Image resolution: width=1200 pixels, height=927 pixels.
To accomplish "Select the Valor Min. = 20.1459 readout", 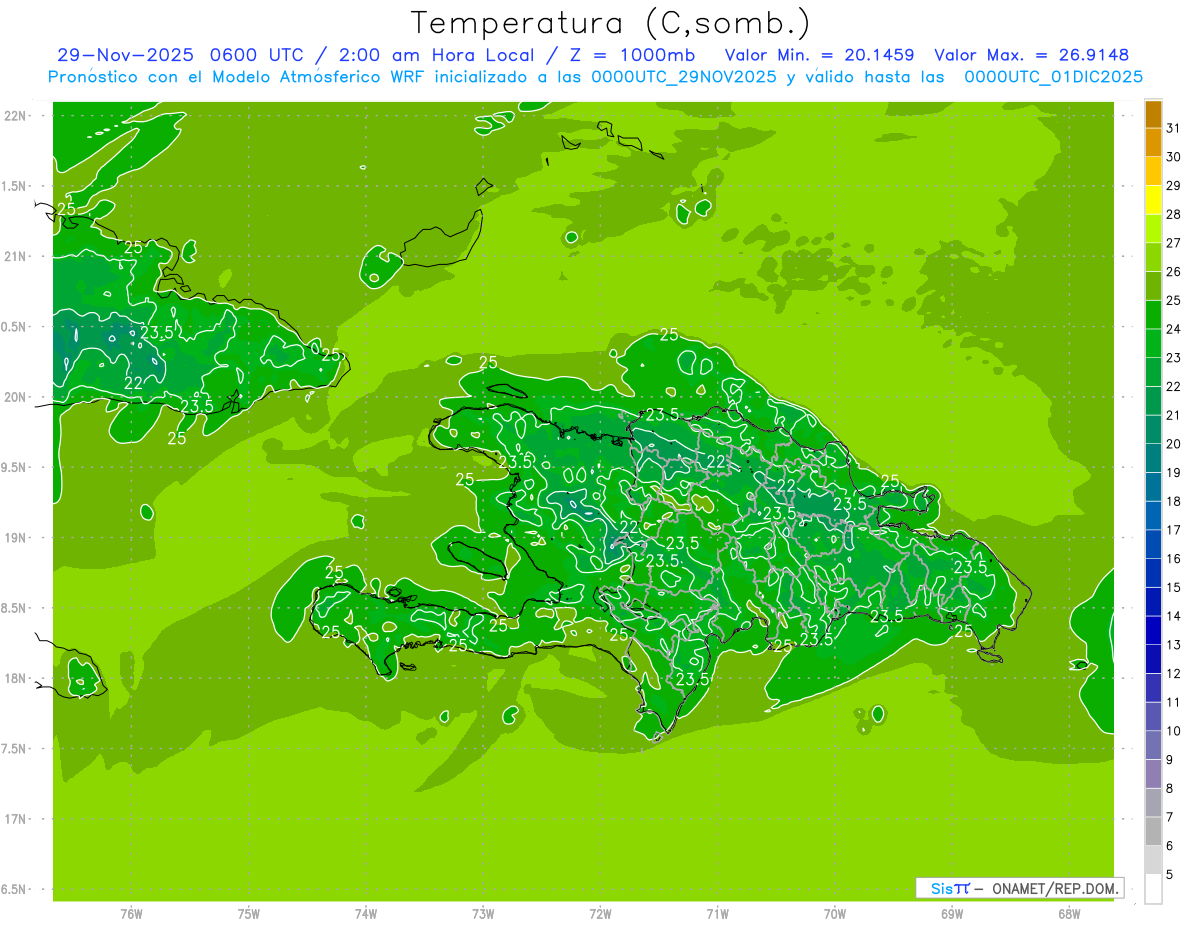I will pyautogui.click(x=819, y=55).
